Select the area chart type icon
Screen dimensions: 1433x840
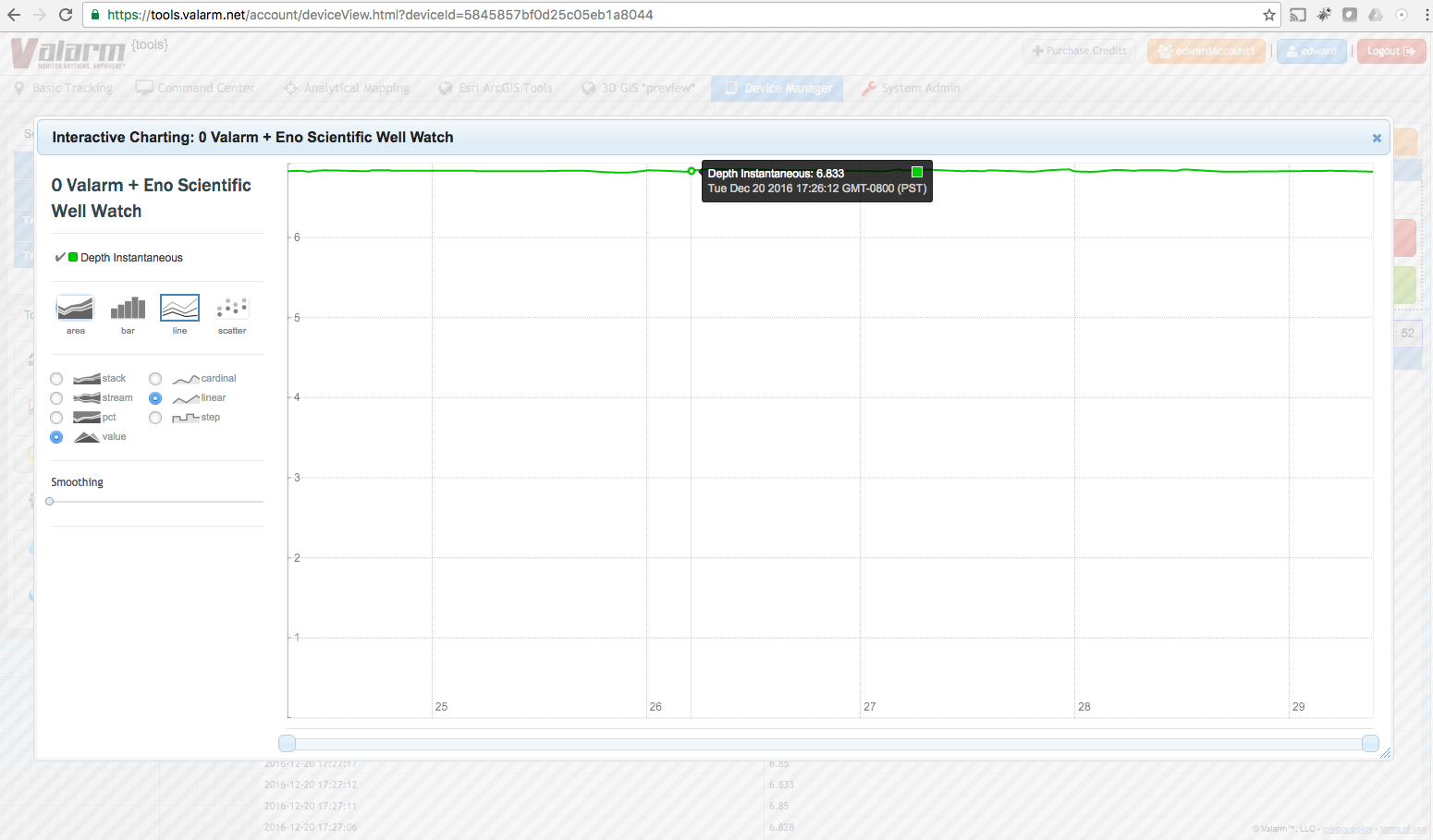[75, 308]
